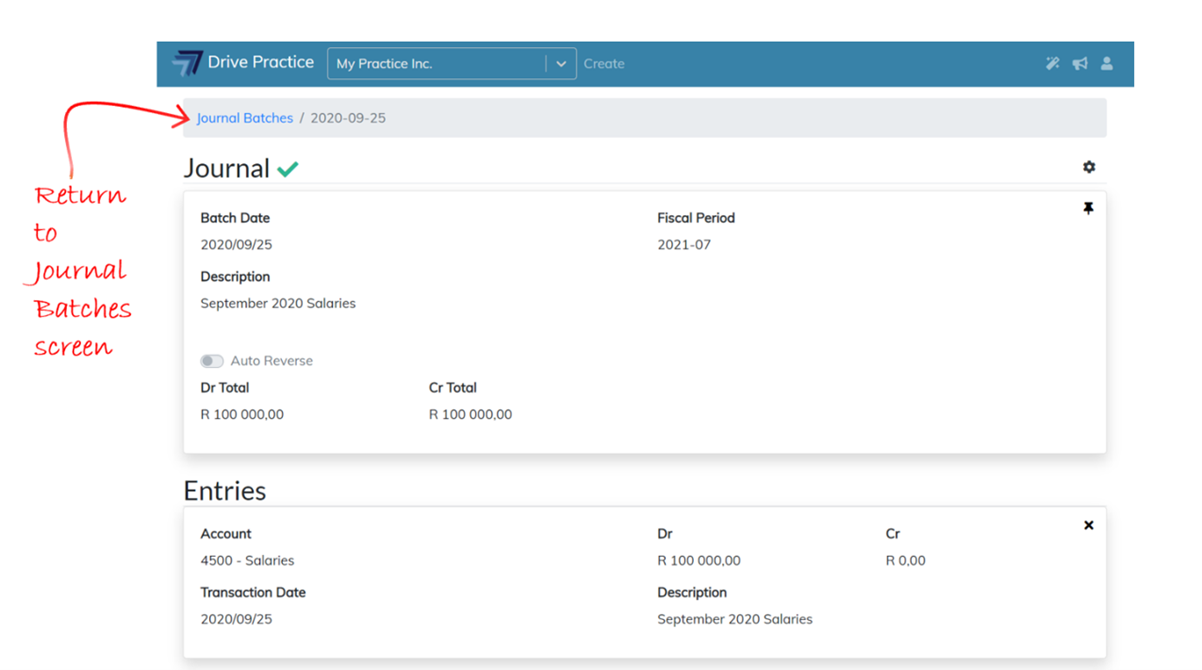This screenshot has width=1202, height=670.
Task: Remove the 4500 - Salaries entry with X
Action: 1089,525
